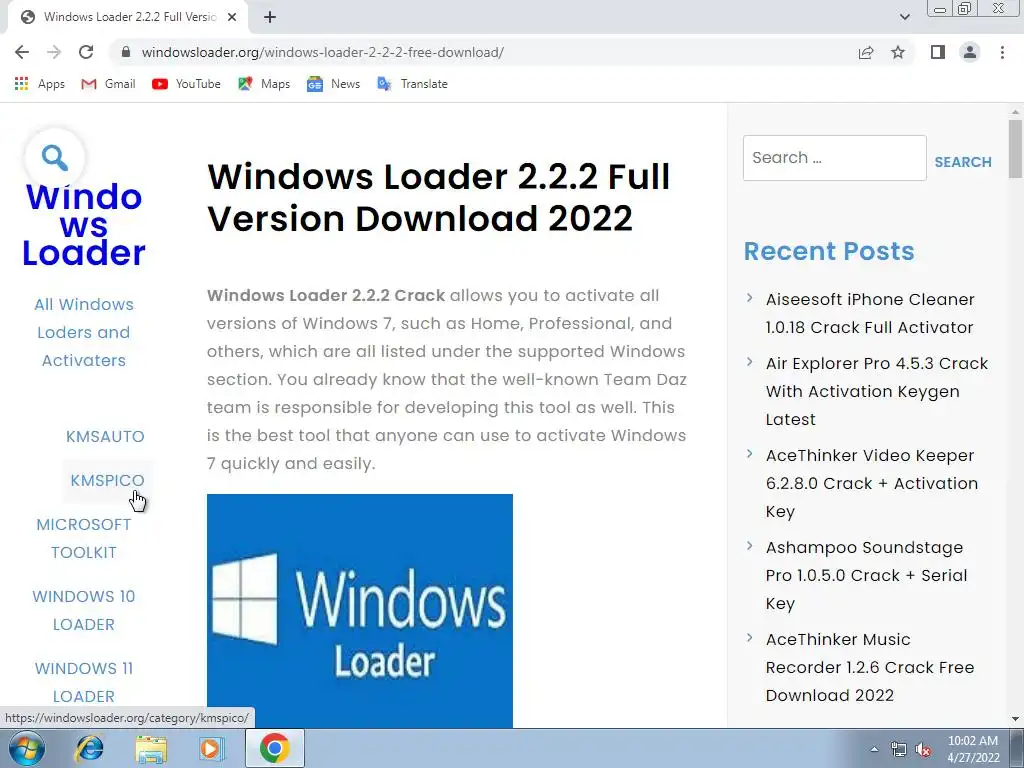Open Aiseesoft iPhone Cleaner post

[870, 313]
